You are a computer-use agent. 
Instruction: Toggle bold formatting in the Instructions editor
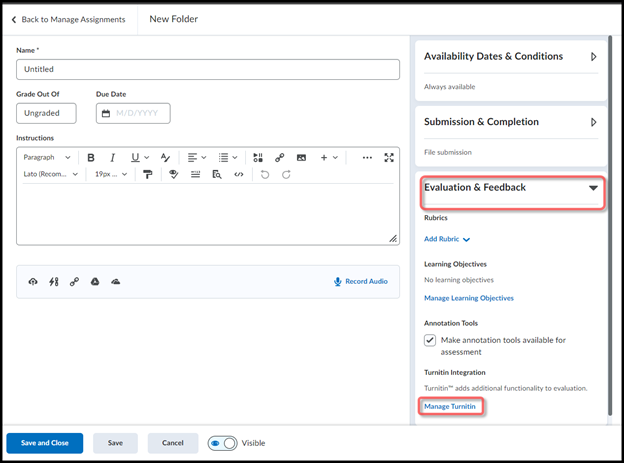[91, 158]
